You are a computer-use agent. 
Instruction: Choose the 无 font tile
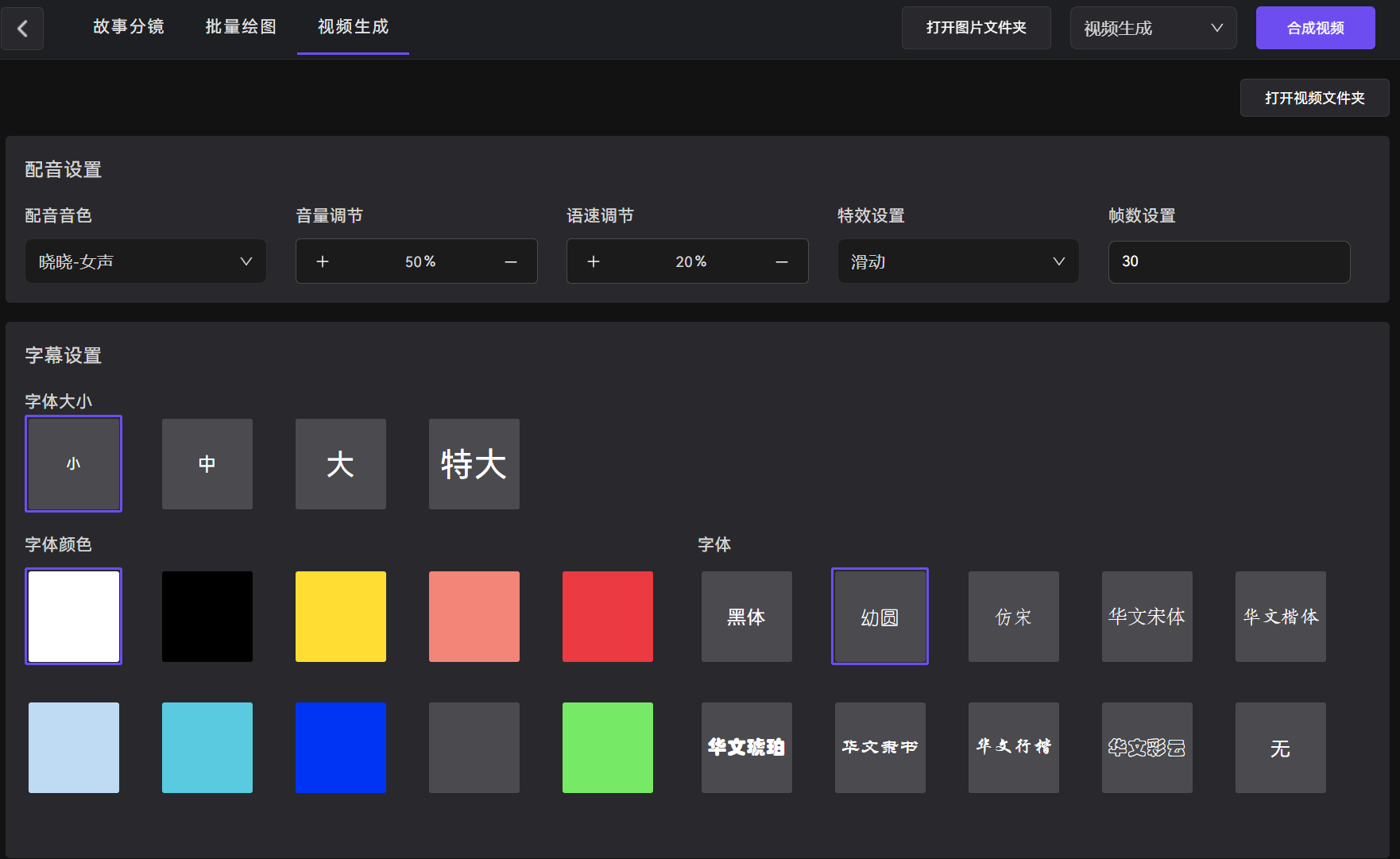coord(1281,748)
